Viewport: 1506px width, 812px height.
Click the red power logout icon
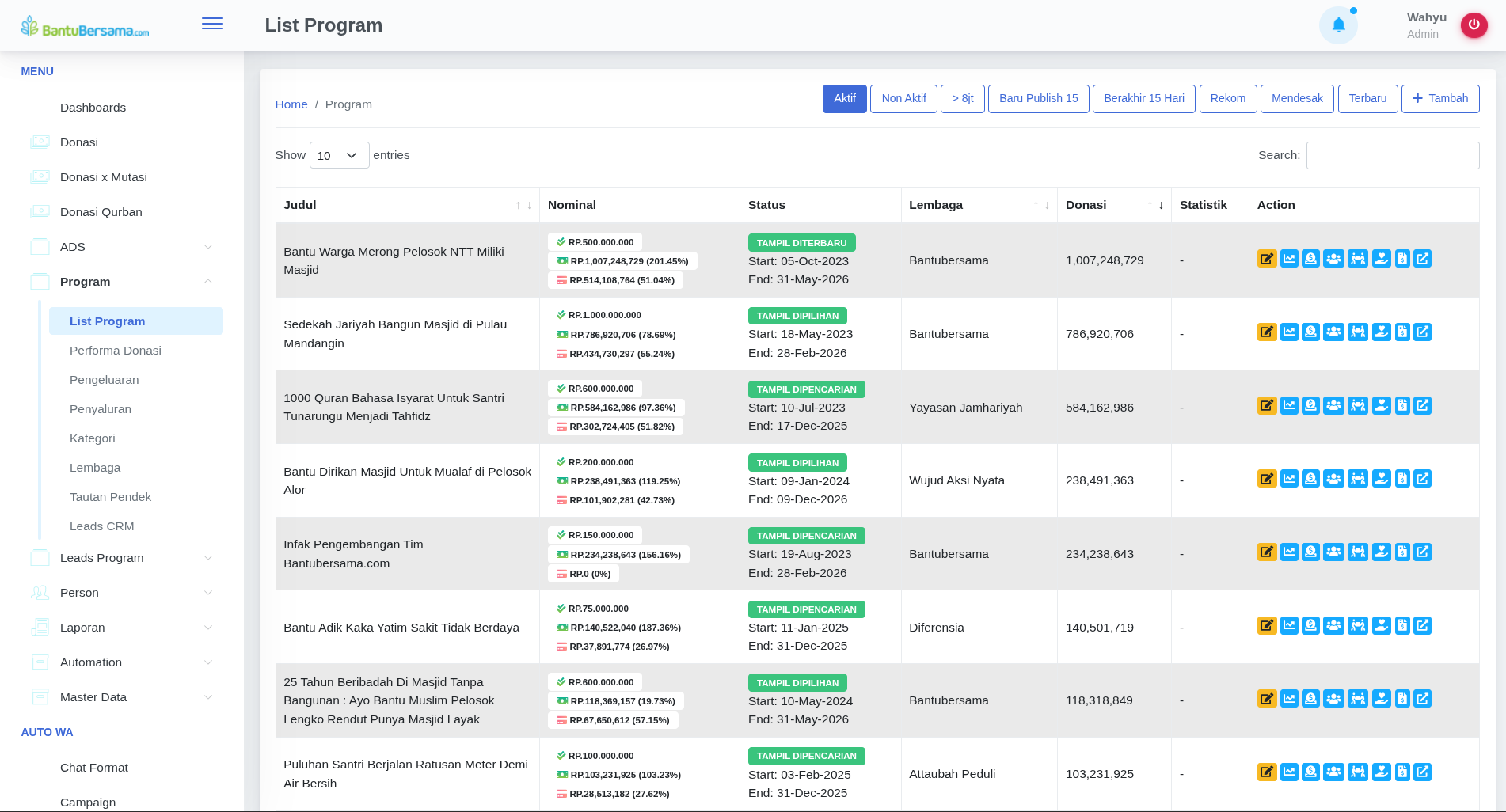pos(1474,25)
